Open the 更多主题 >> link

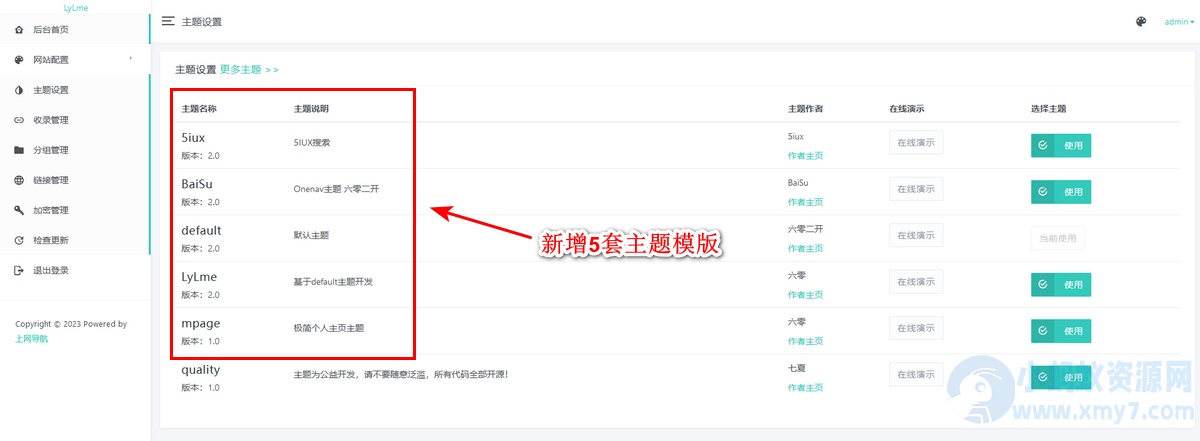pyautogui.click(x=249, y=70)
